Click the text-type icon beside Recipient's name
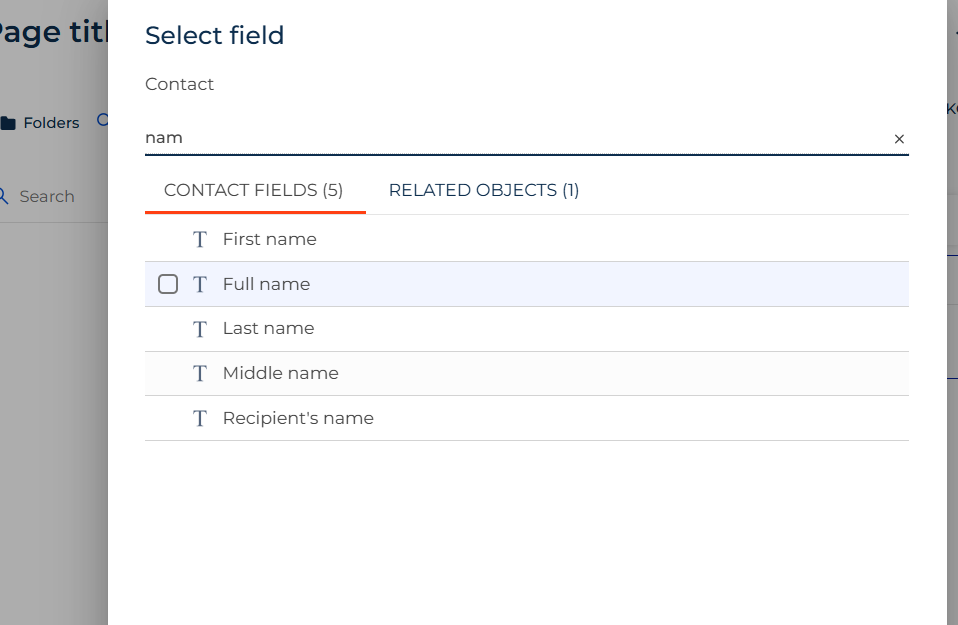The height and width of the screenshot is (625, 958). [x=200, y=418]
